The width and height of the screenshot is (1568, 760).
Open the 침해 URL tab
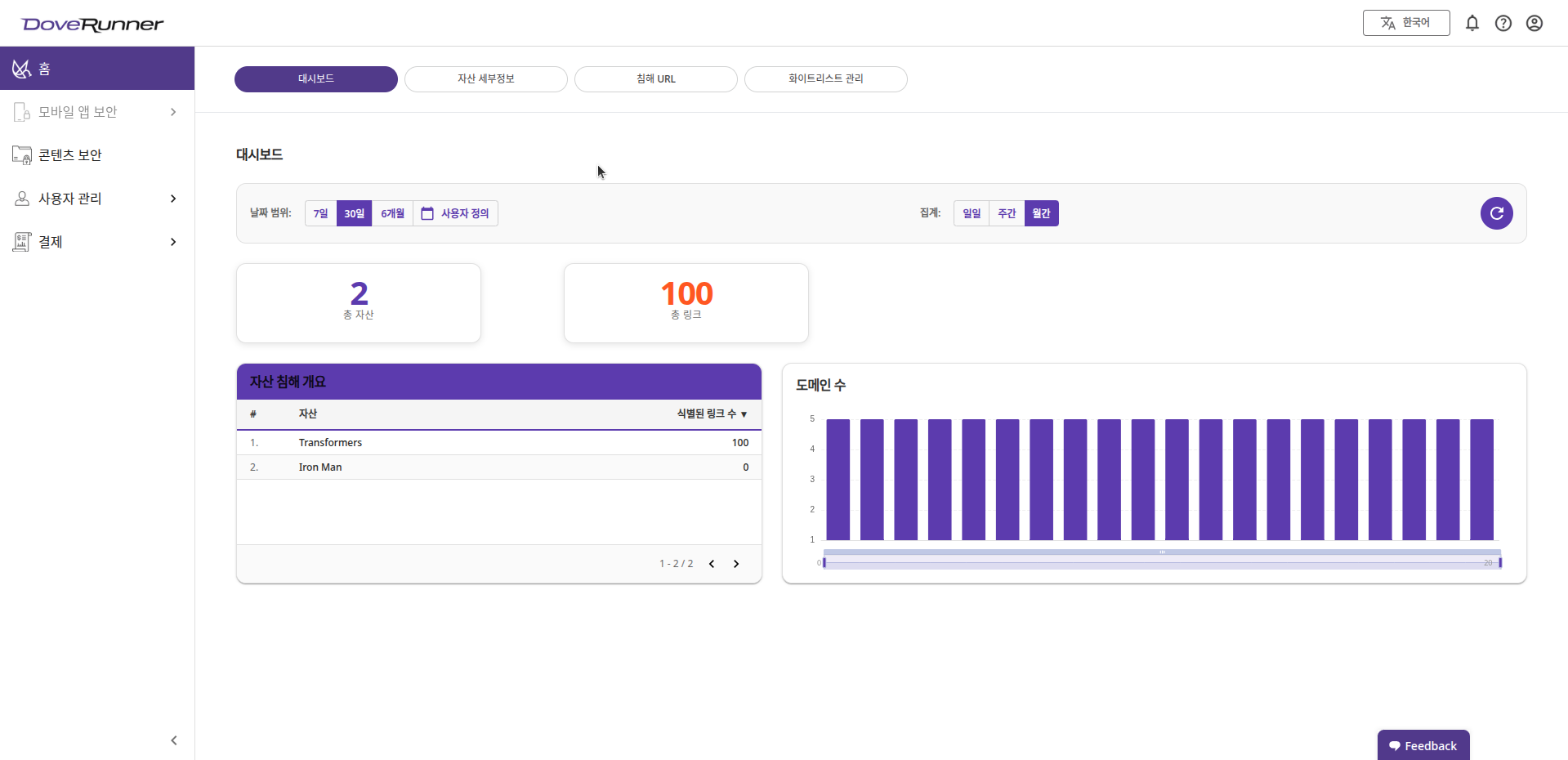coord(655,79)
